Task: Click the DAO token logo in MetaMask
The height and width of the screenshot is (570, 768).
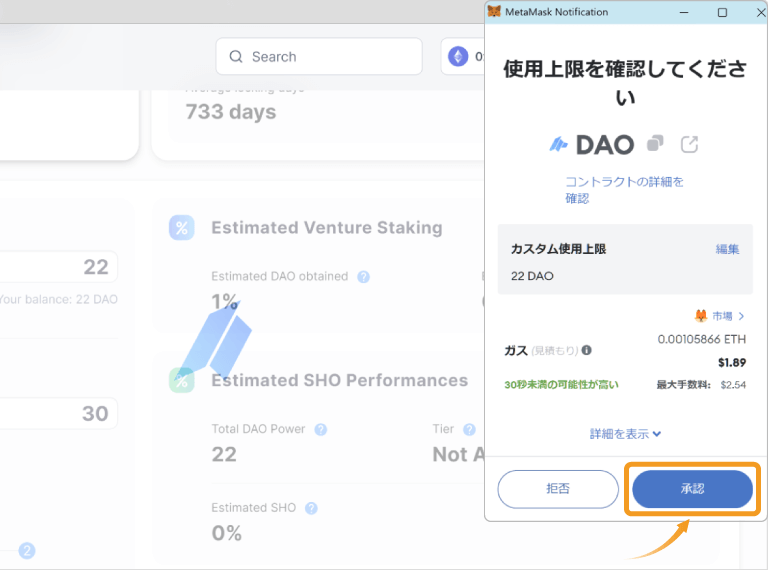Action: pyautogui.click(x=558, y=144)
